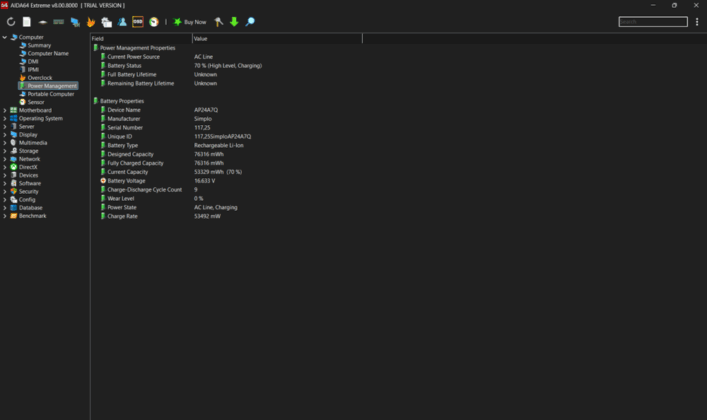Screen dimensions: 707x420
Task: Select the Charge Rate row
Action: (x=123, y=216)
